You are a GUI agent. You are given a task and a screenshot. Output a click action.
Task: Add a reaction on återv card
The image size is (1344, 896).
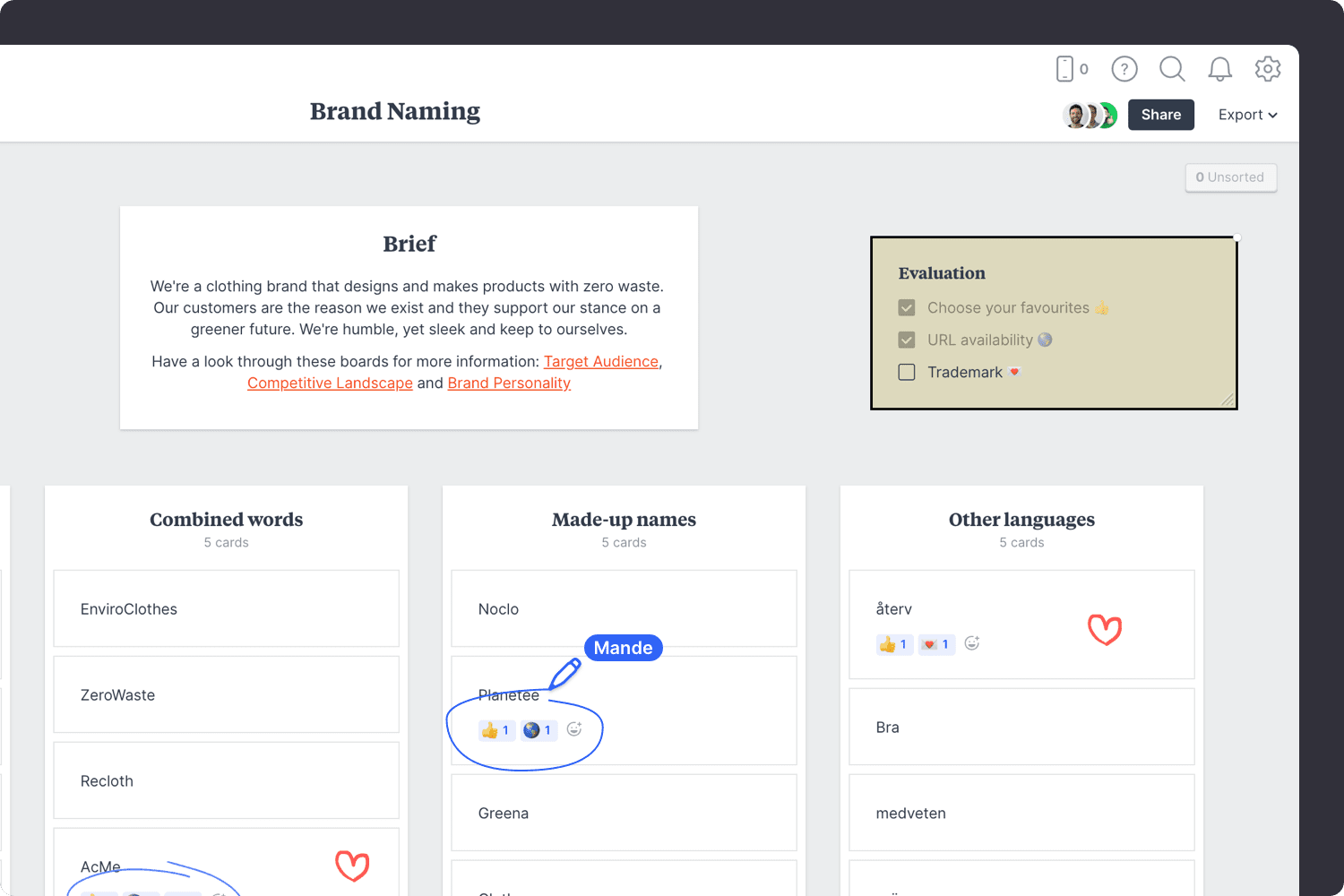point(972,643)
